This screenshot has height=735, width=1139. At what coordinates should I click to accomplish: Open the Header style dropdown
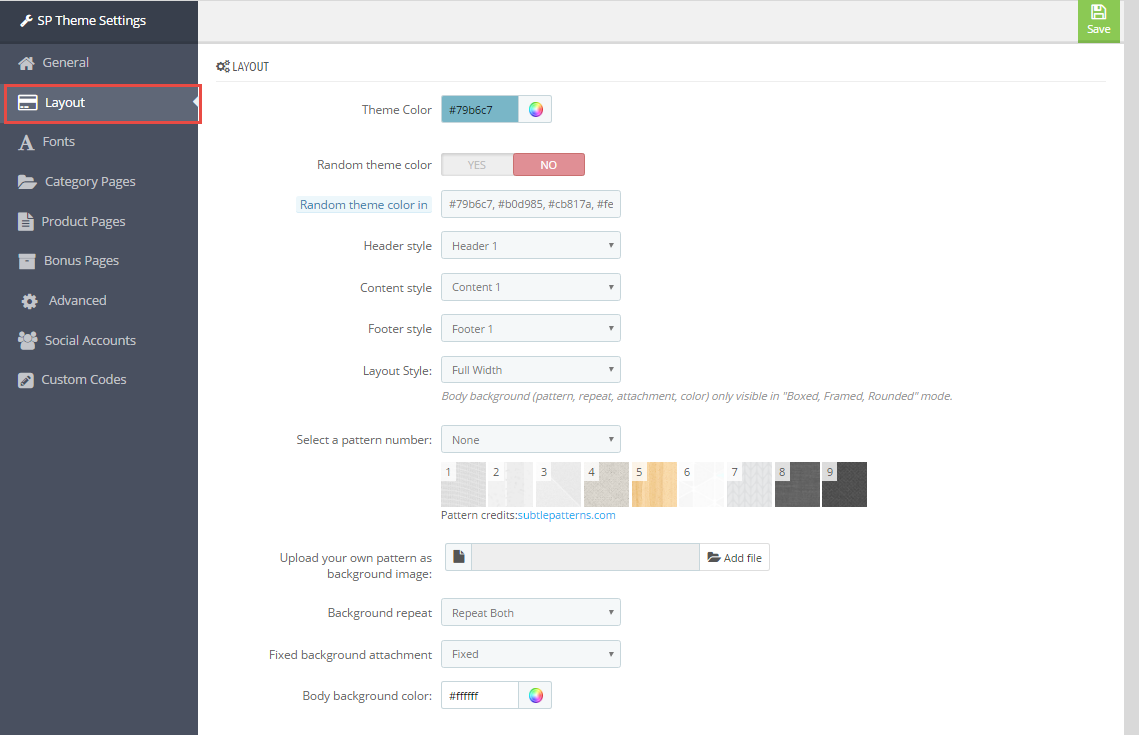coord(530,245)
